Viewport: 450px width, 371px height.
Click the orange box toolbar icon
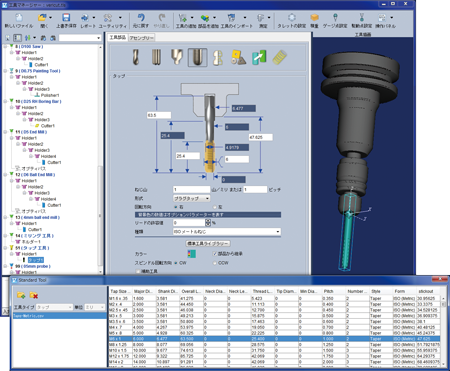click(314, 17)
